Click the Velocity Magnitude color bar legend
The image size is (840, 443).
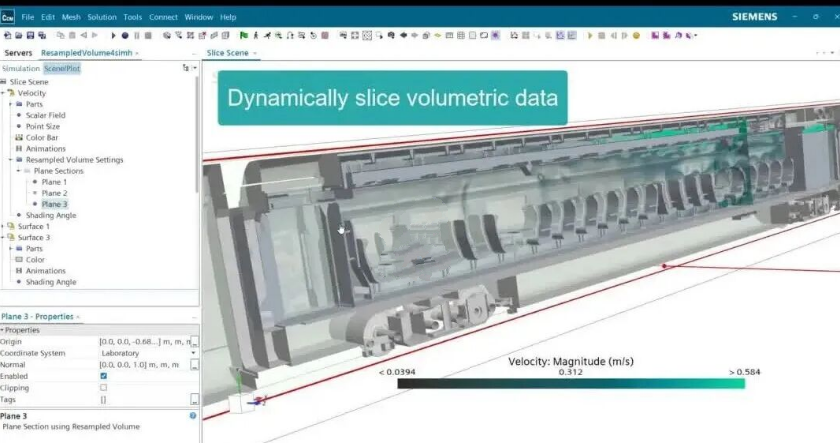(571, 381)
